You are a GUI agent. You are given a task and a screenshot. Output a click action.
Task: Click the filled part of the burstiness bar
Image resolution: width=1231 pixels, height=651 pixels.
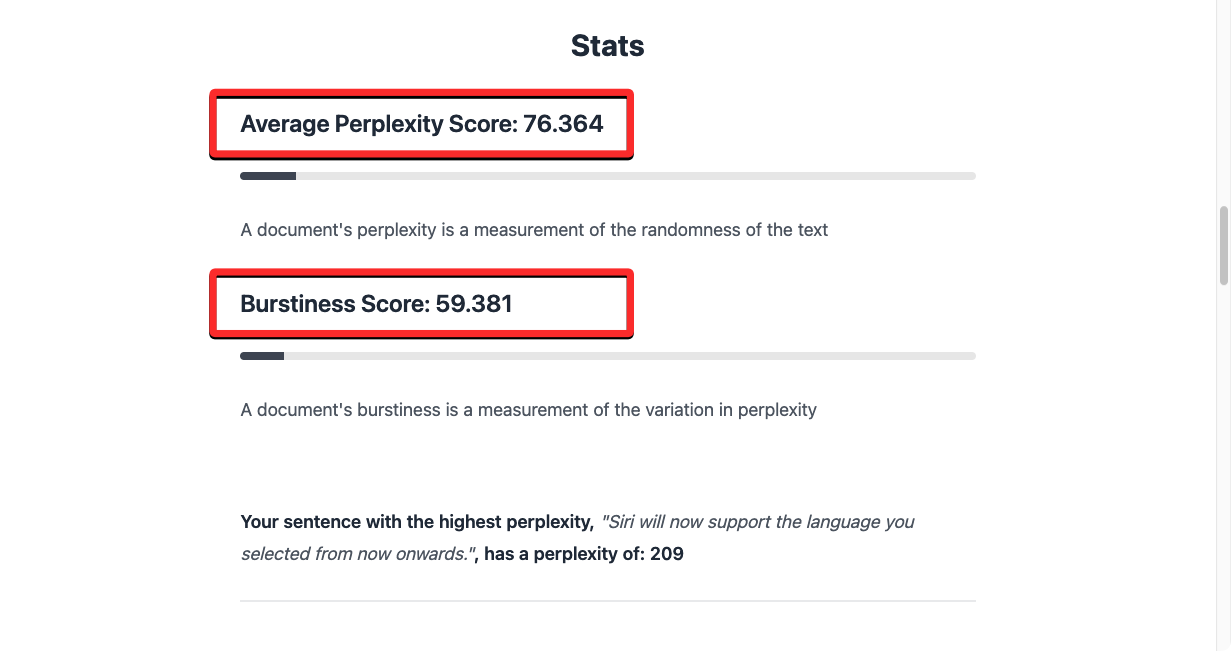click(x=262, y=356)
